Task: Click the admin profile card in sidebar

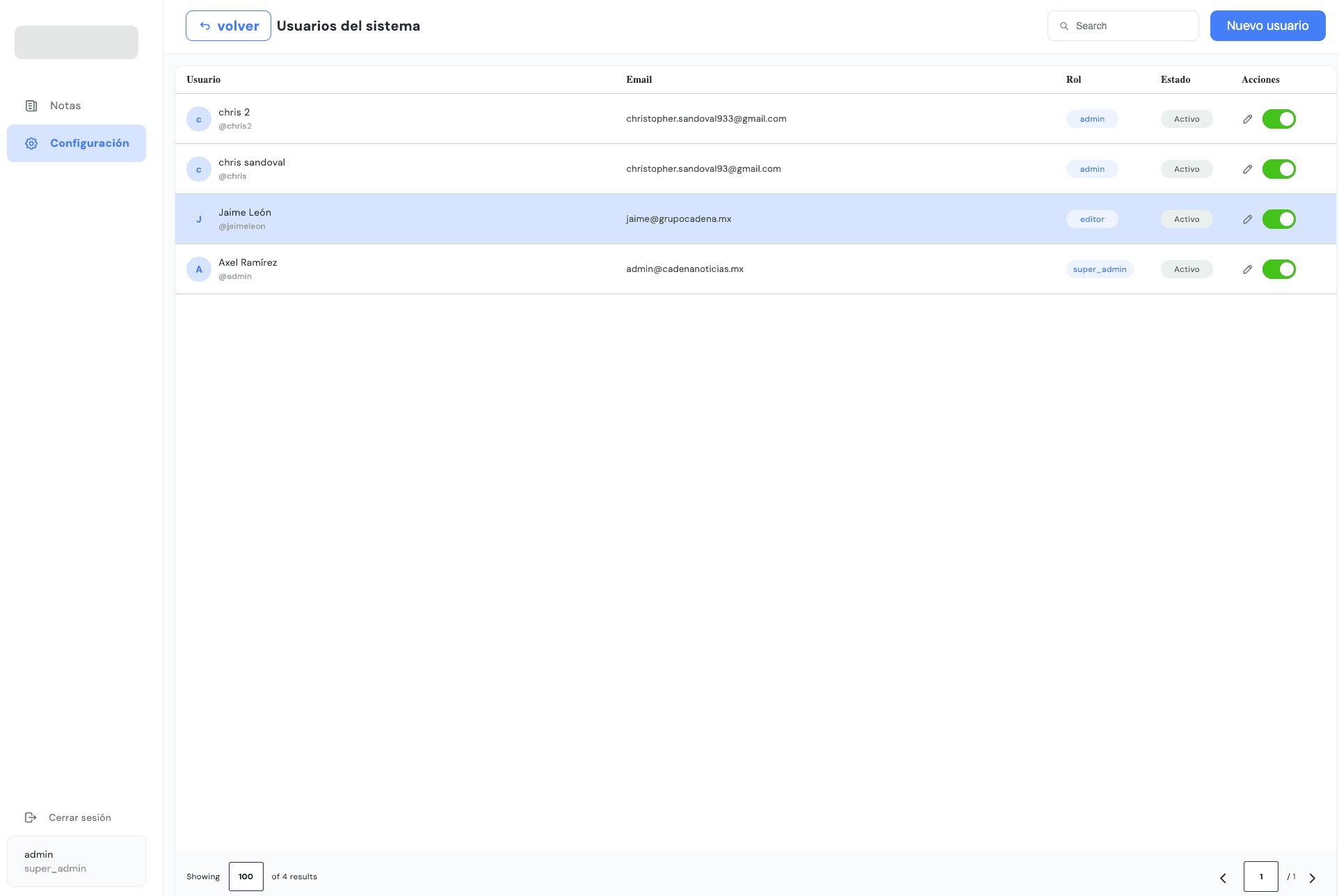Action: pyautogui.click(x=77, y=861)
